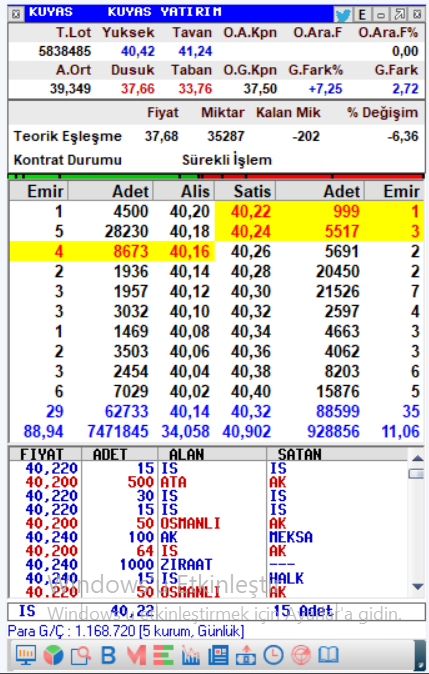Open the clock time icon
Viewport: 429px width, 674px height.
(x=273, y=655)
